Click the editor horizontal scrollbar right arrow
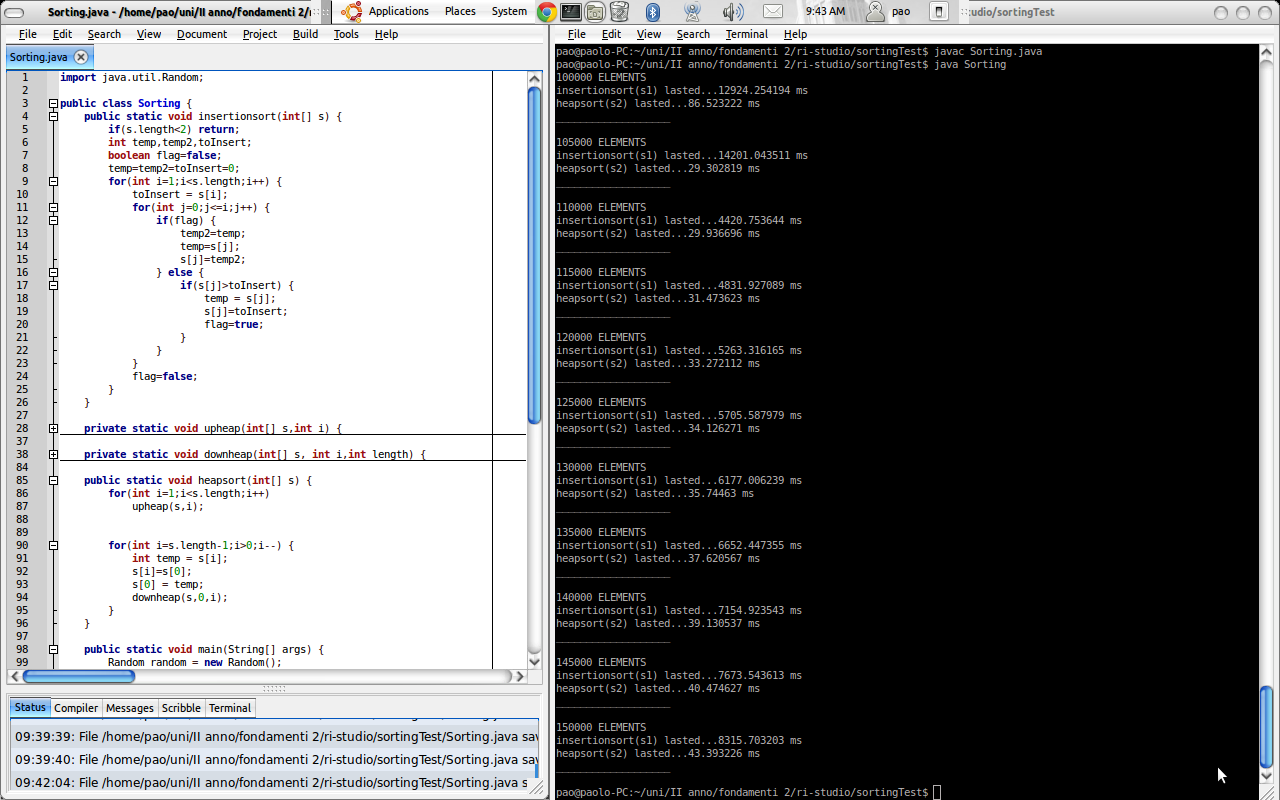Image resolution: width=1280 pixels, height=800 pixels. point(518,676)
